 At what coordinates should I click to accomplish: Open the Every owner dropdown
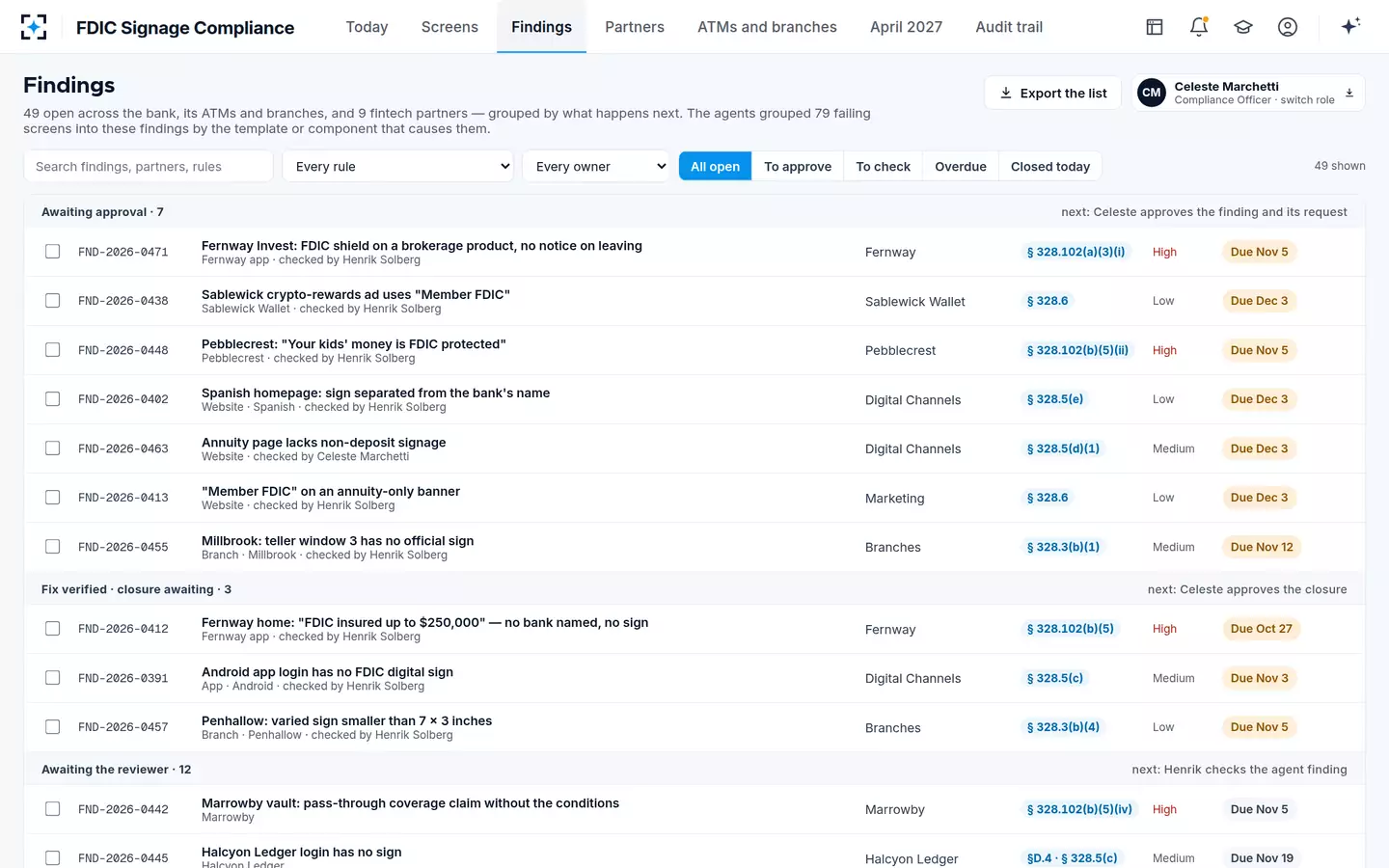click(596, 166)
